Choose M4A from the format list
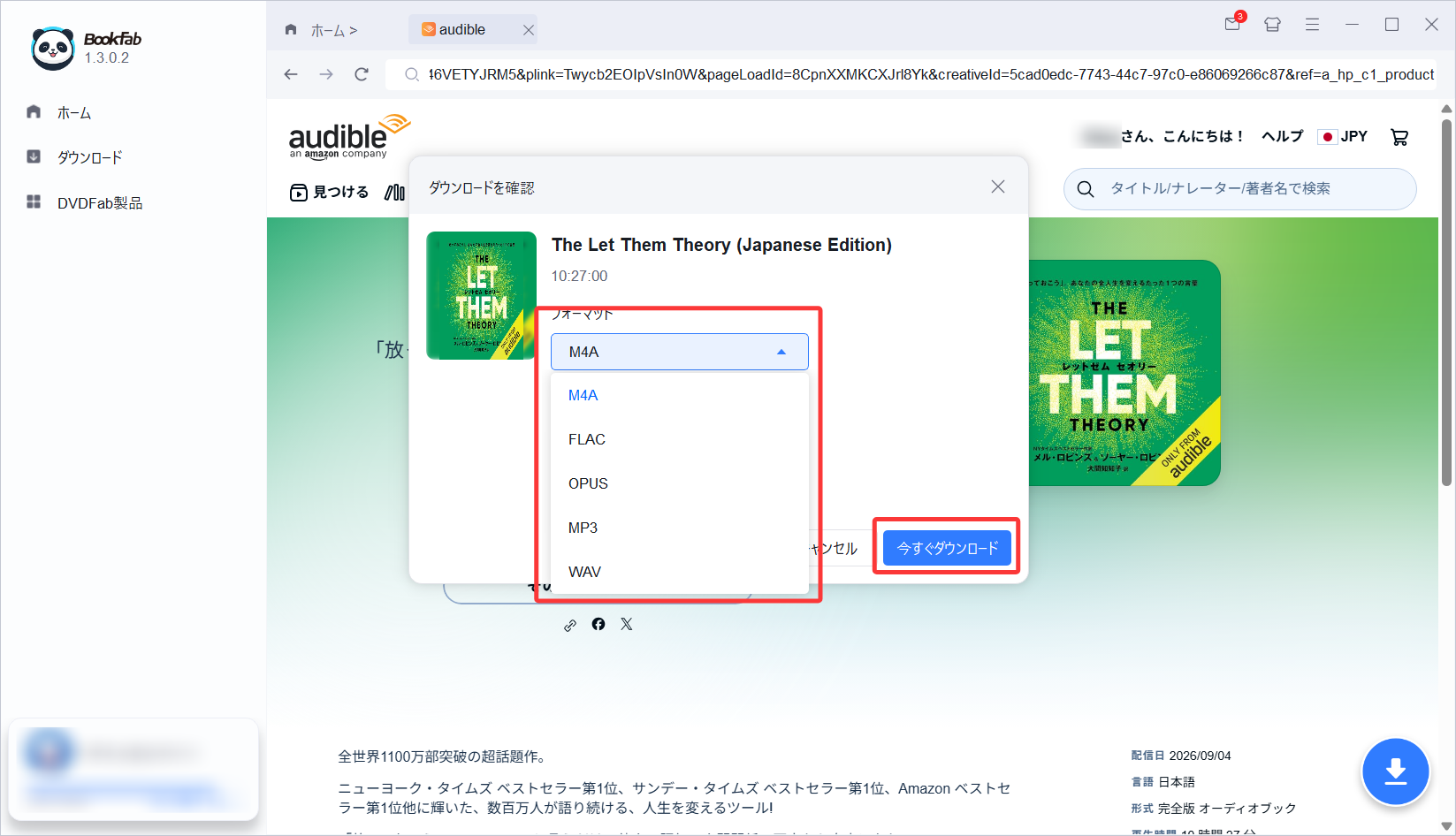The height and width of the screenshot is (836, 1456). pos(679,395)
